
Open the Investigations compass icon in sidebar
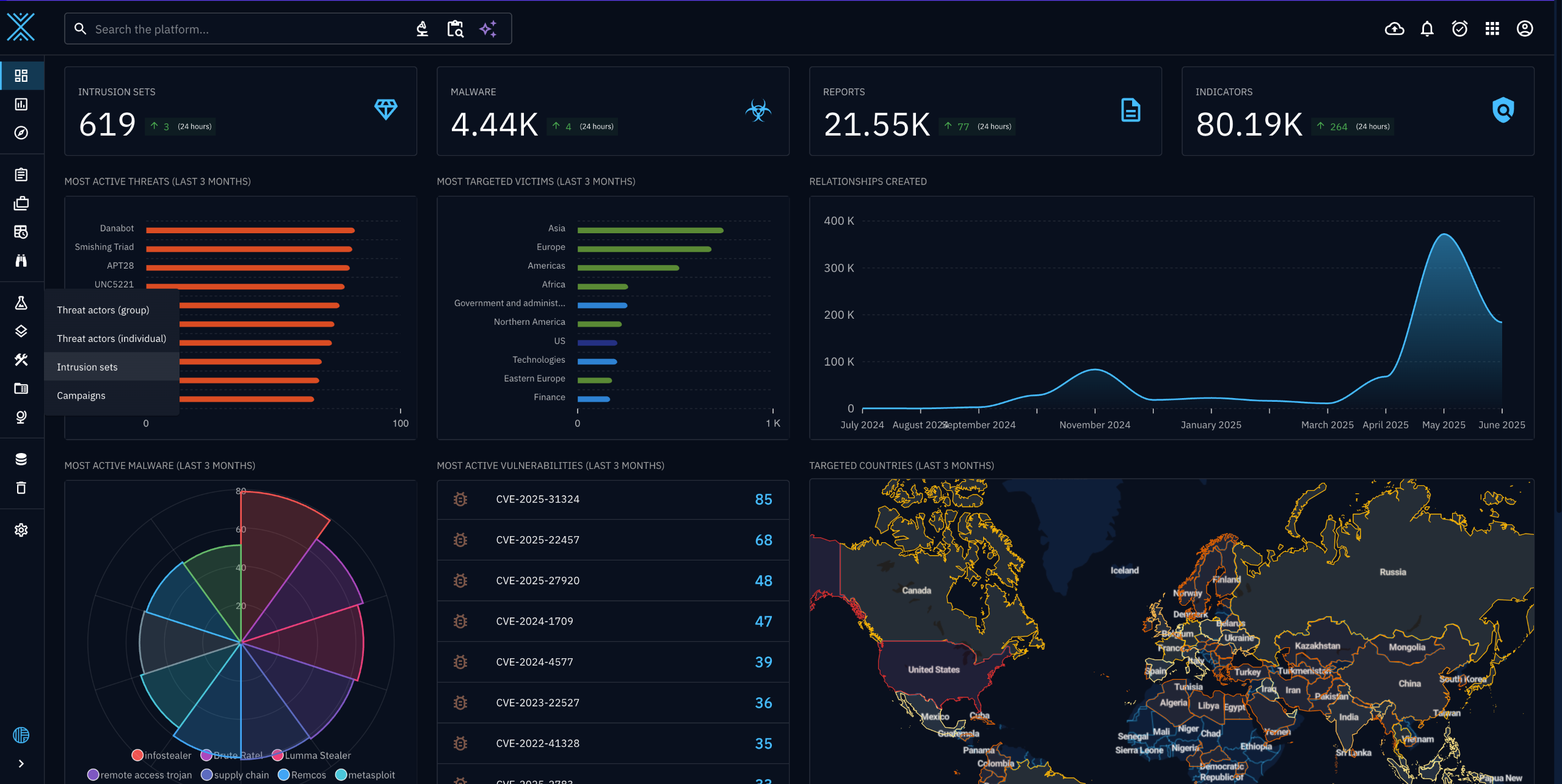click(x=21, y=132)
